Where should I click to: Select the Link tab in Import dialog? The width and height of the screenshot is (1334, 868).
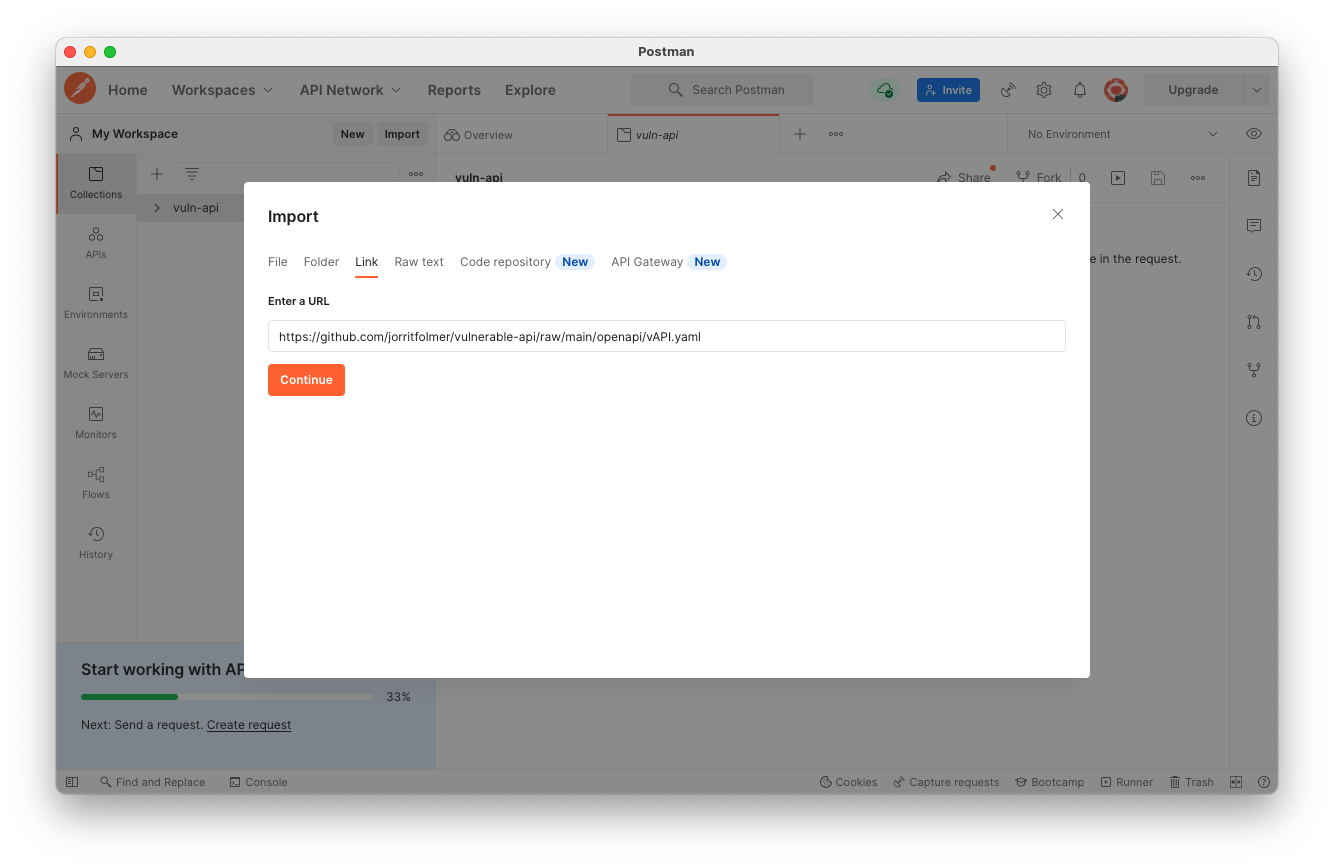[x=367, y=262]
